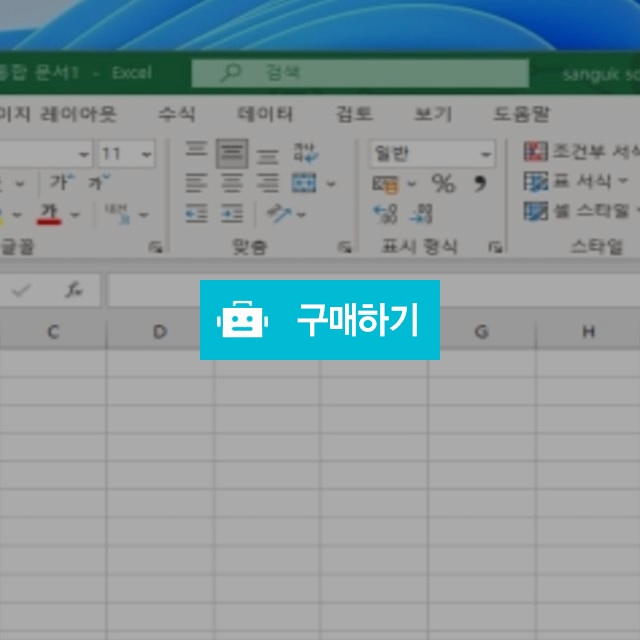Screen dimensions: 640x640
Task: Click the fill color dropdown arrow
Action: [17, 215]
